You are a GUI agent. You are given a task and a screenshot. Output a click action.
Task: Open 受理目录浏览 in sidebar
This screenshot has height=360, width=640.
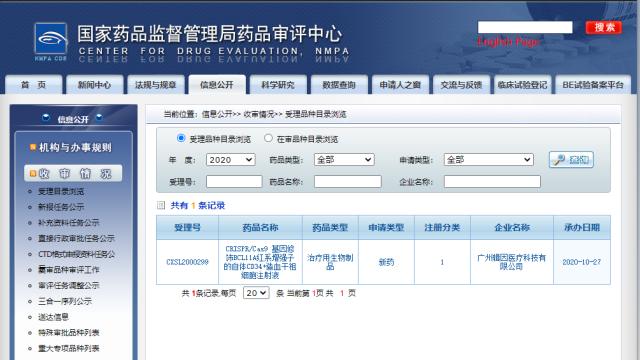61,191
